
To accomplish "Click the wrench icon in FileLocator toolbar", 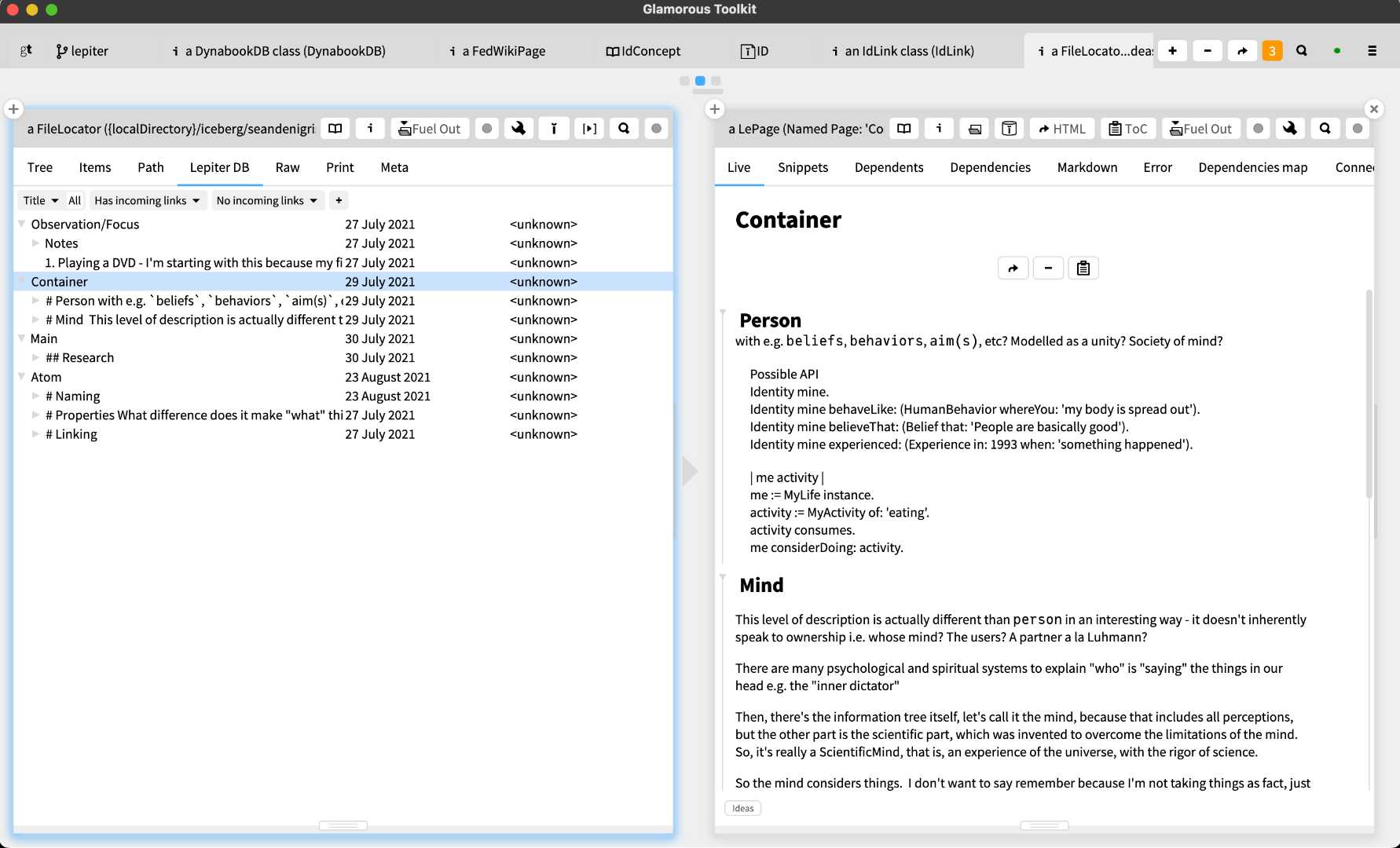I will click(519, 129).
